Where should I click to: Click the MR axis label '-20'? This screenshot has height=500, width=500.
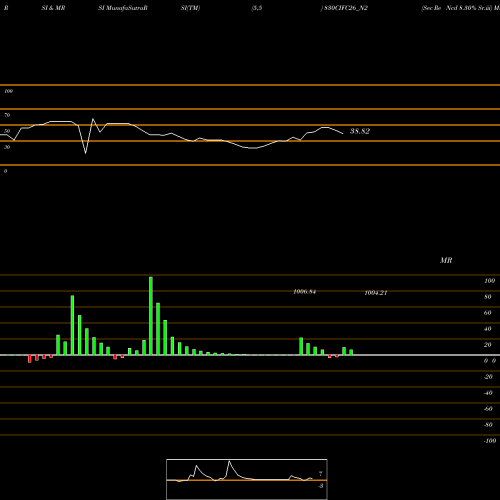(x=488, y=377)
